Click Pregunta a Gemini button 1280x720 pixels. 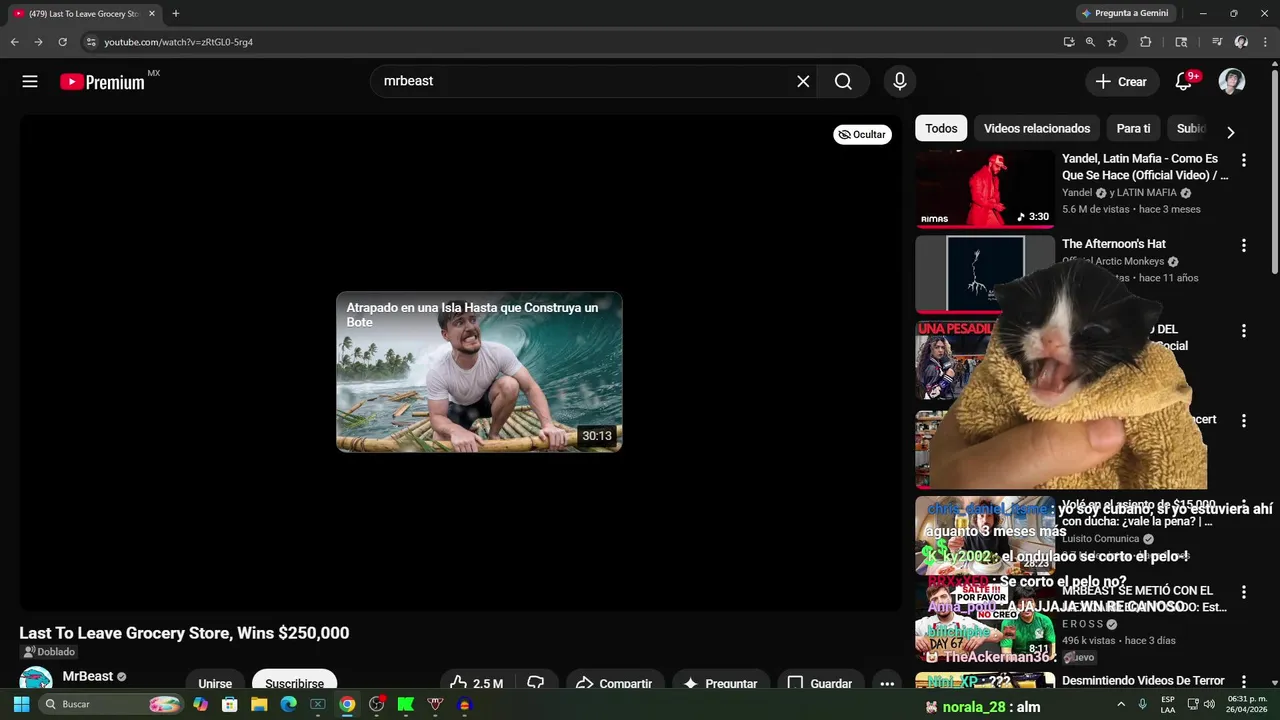pos(1124,13)
